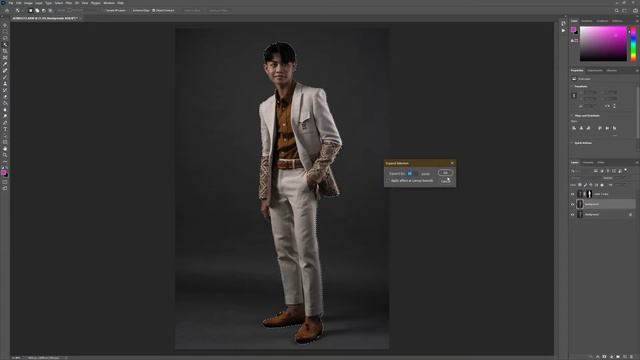This screenshot has width=640, height=360.
Task: Select the Pen tool
Action: [x=5, y=123]
